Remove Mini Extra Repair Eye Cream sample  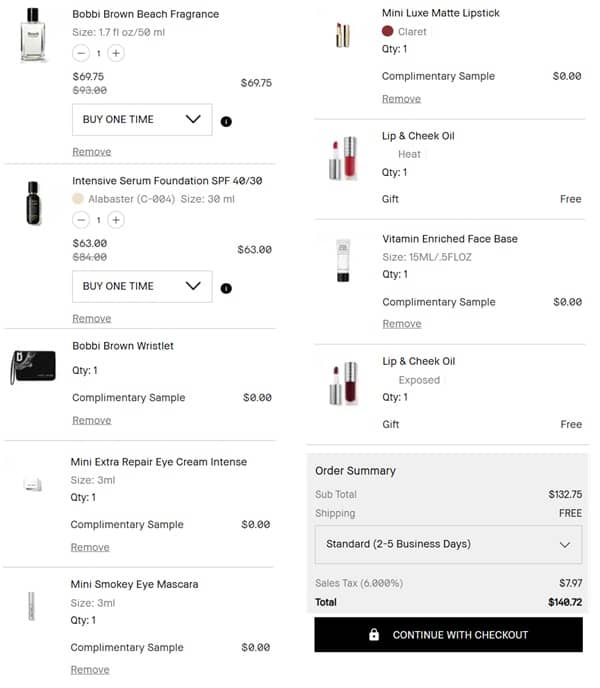click(x=90, y=548)
